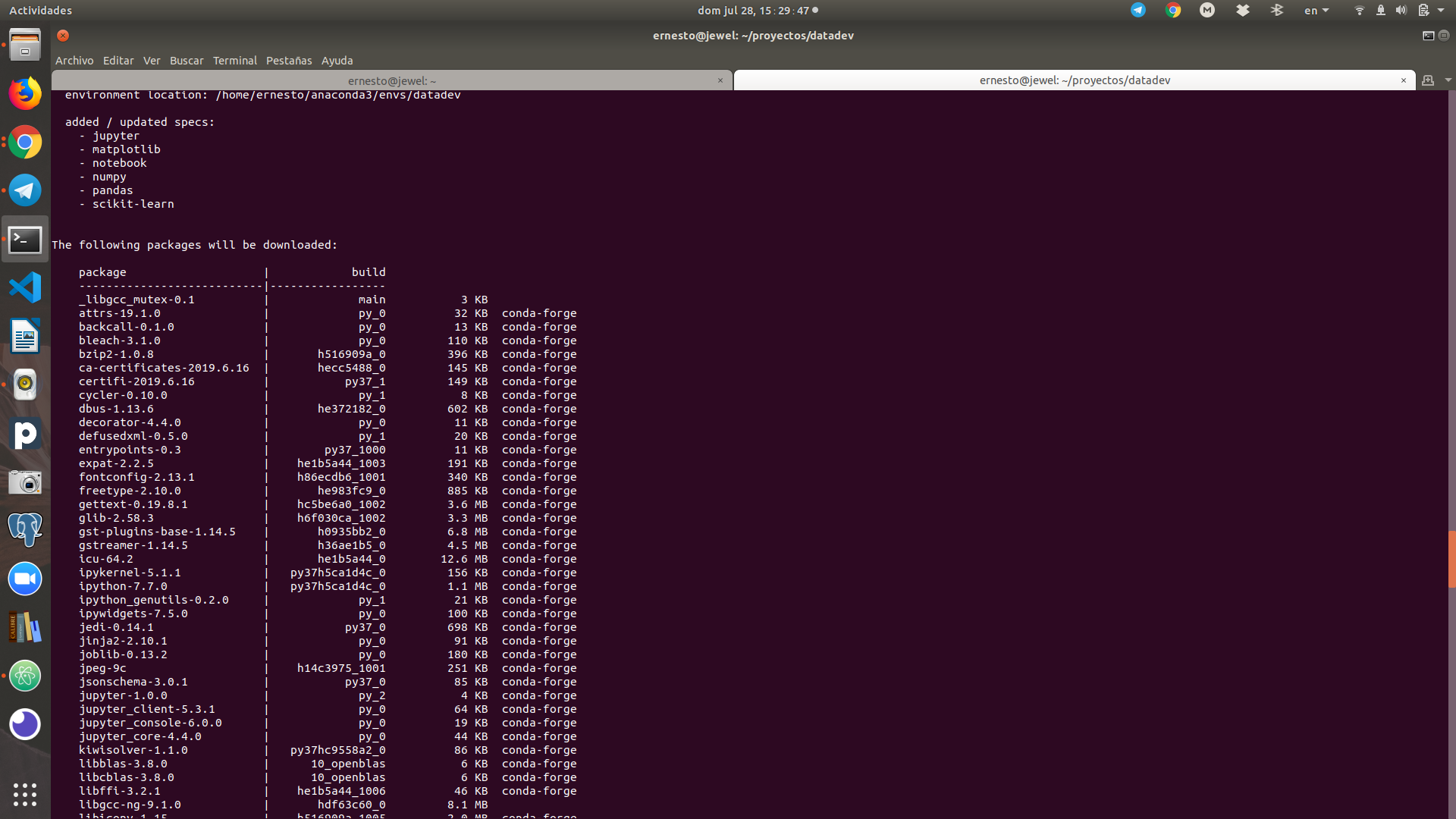Open Calibre library from the dock

(25, 628)
